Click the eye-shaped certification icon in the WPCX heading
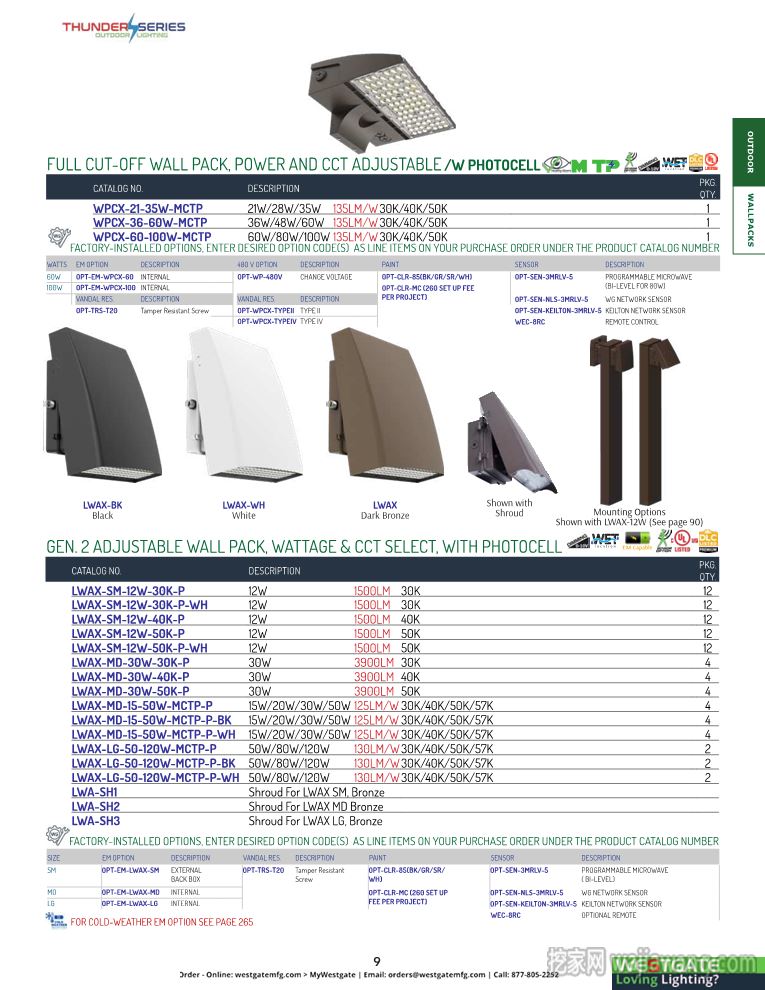The image size is (765, 990). tap(556, 165)
